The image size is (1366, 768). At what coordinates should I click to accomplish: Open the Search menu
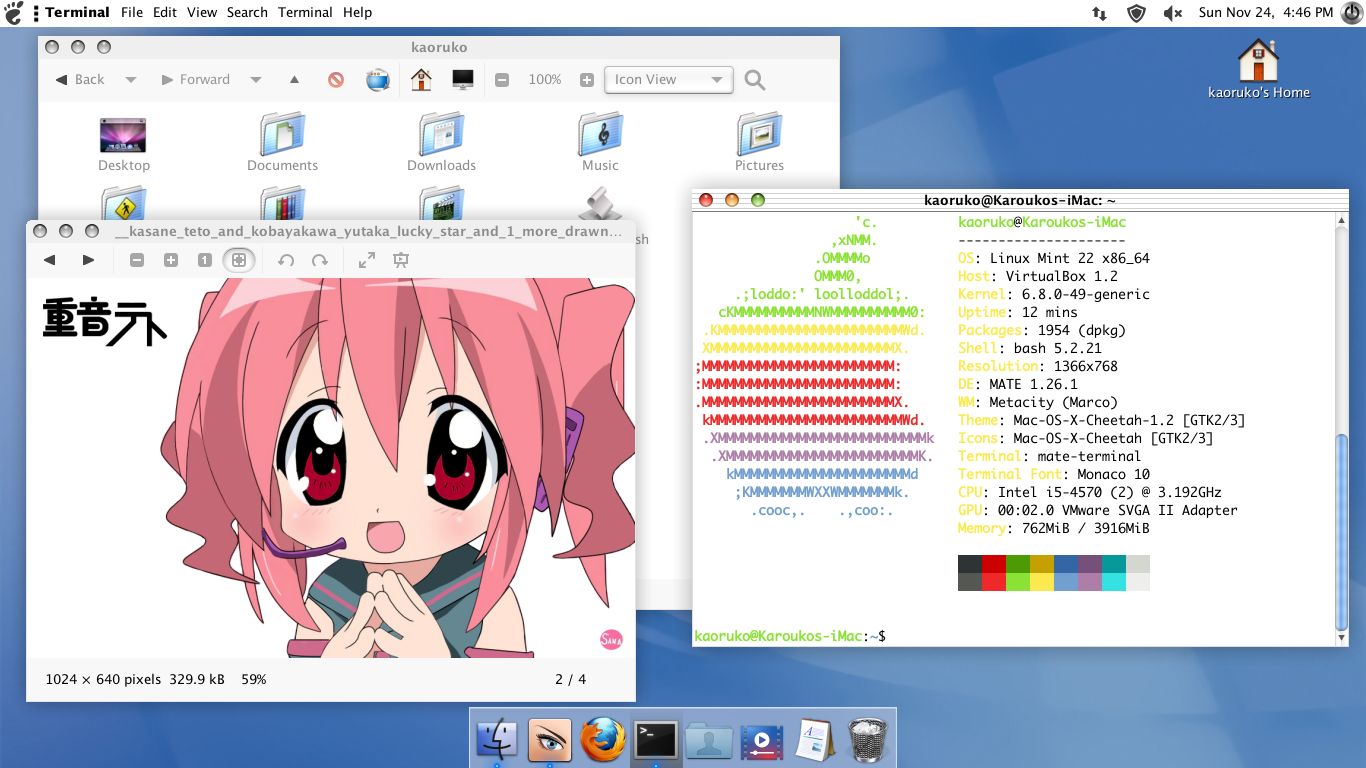coord(247,13)
